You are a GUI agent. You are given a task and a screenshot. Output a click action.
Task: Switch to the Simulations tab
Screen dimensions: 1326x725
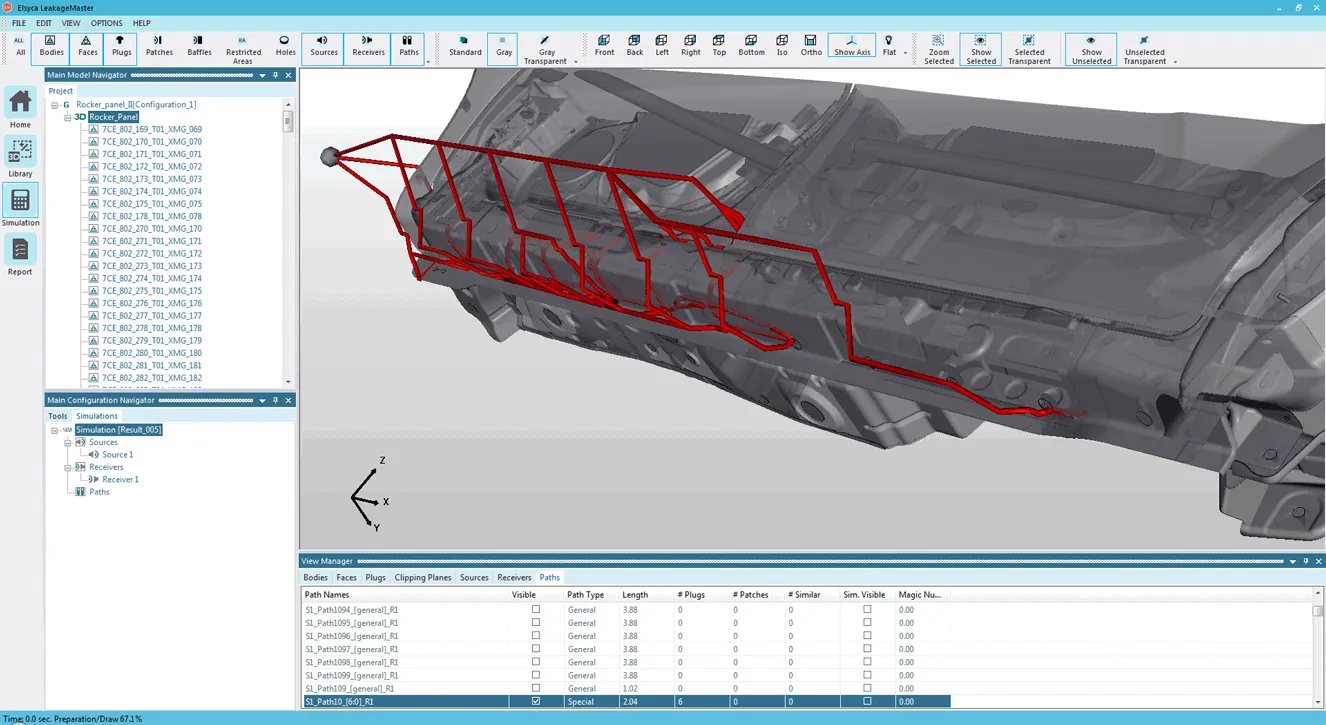coord(97,416)
